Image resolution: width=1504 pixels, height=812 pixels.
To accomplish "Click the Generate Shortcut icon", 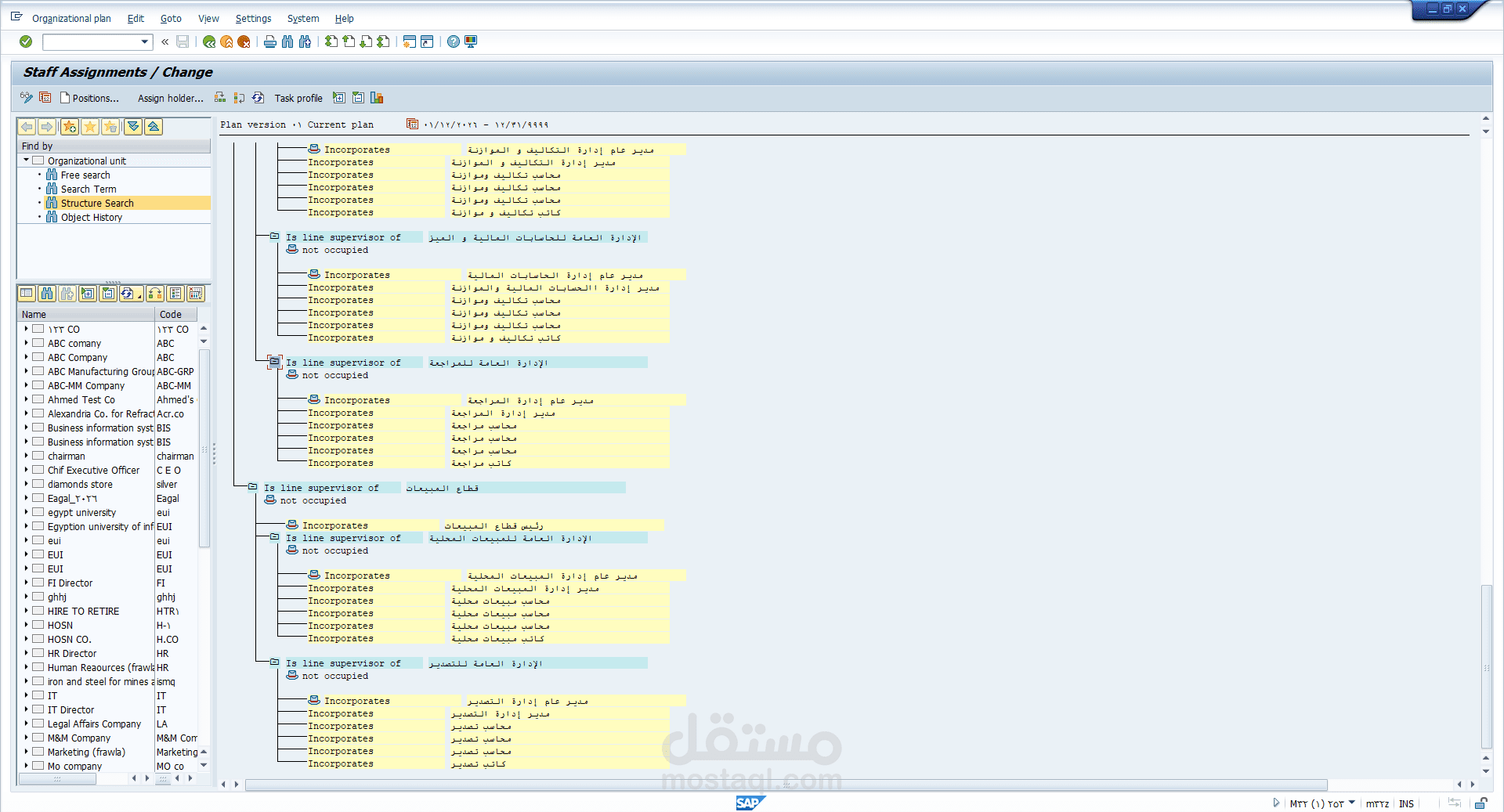I will (x=427, y=42).
